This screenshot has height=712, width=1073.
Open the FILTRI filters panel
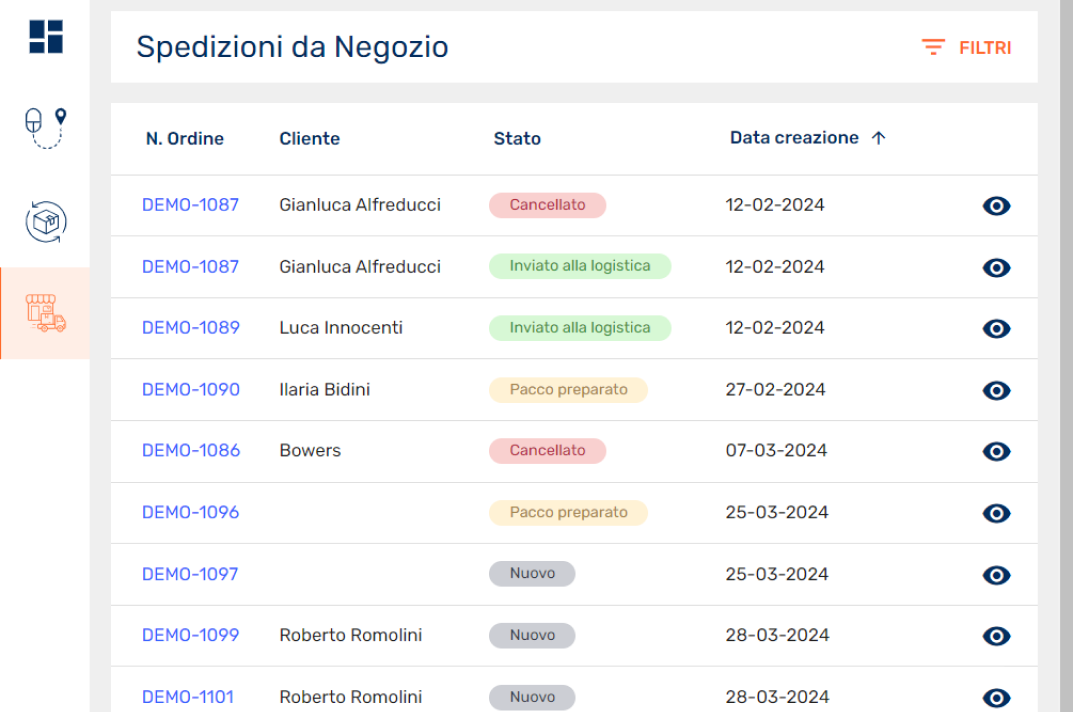[x=984, y=48]
